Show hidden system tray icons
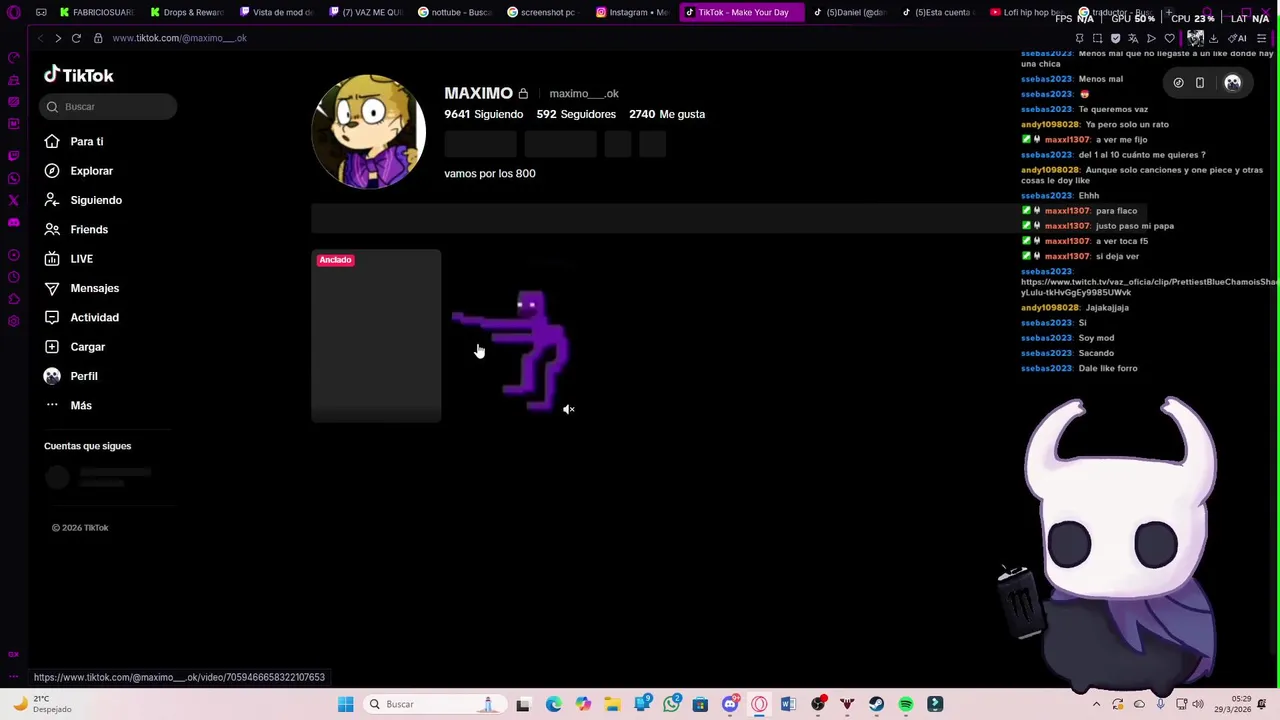 tap(1096, 704)
